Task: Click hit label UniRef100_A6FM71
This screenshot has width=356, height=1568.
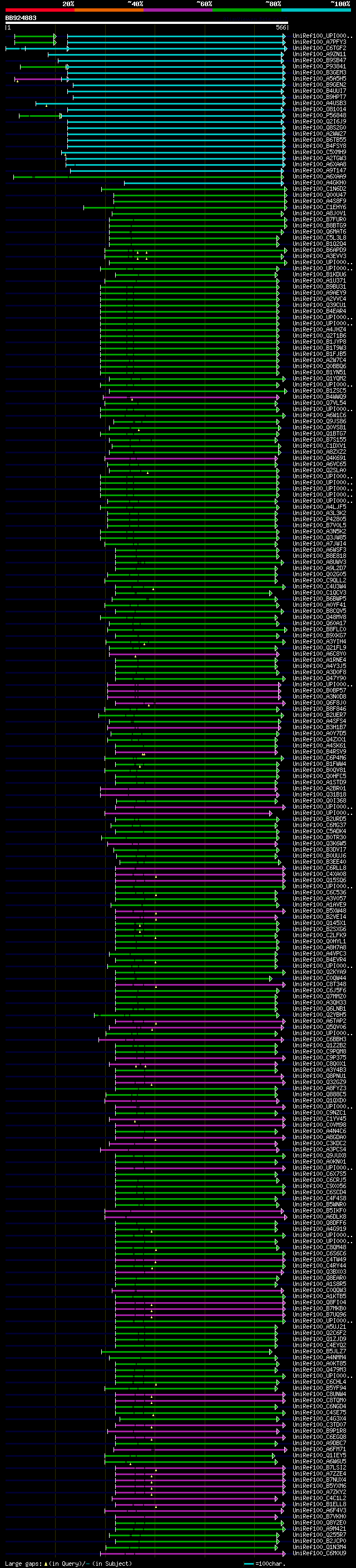Action: click(x=319, y=1449)
